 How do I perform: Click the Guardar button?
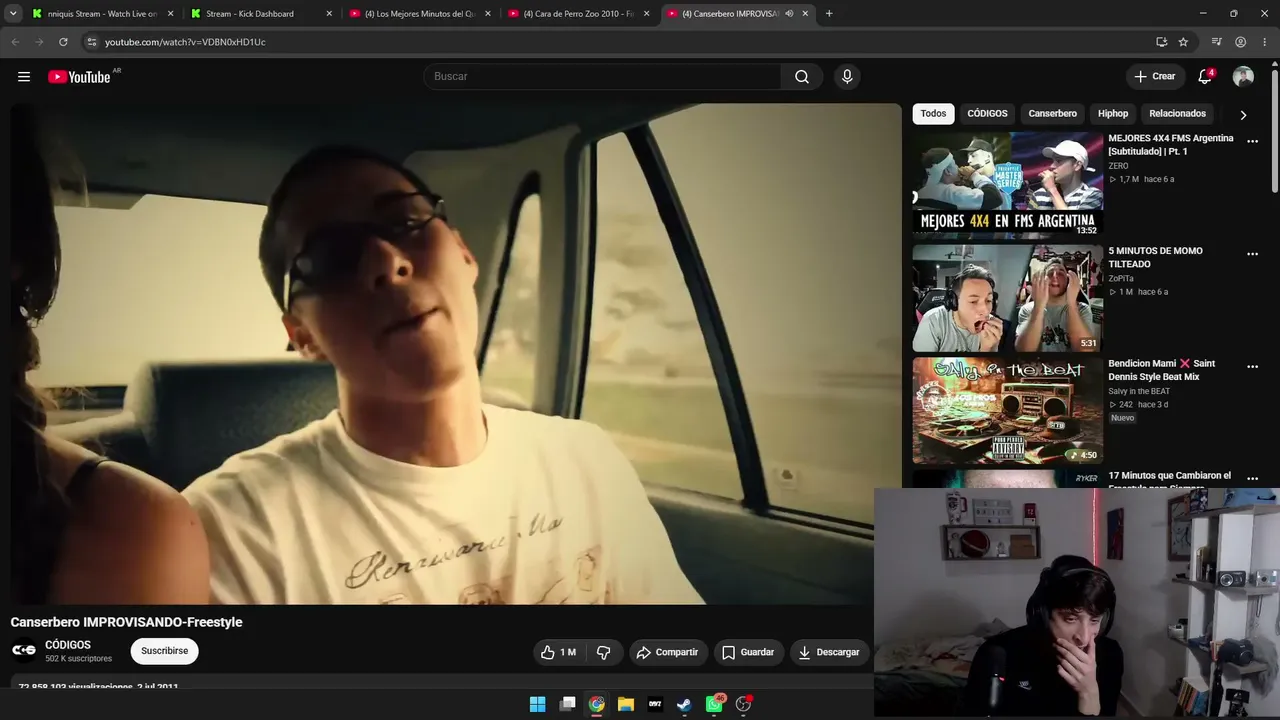pos(748,652)
